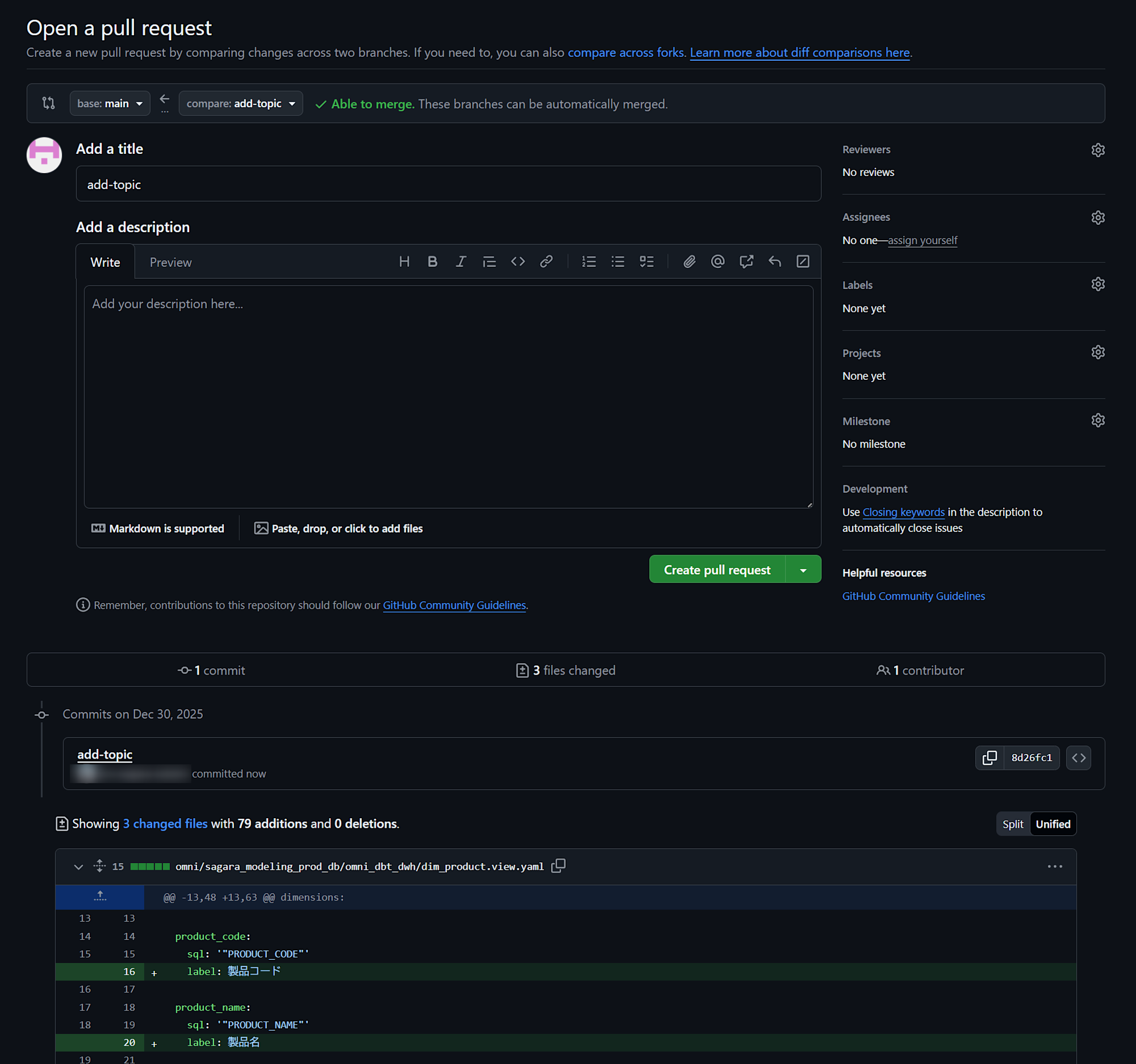Click the Bold formatting icon
Image resolution: width=1136 pixels, height=1064 pixels.
[x=433, y=262]
